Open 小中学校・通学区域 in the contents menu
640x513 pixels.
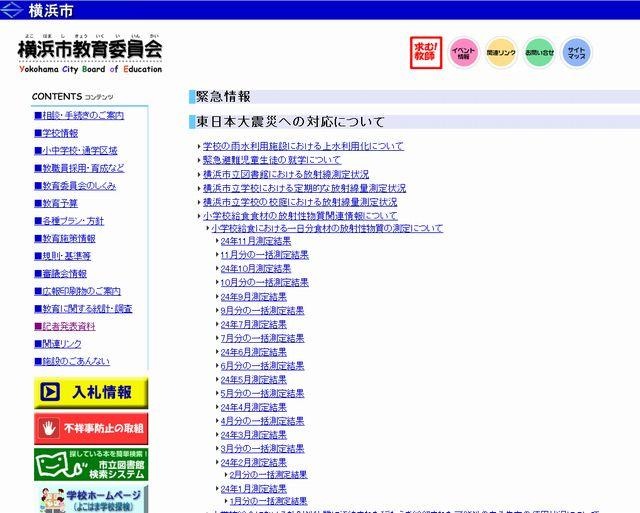click(x=76, y=151)
